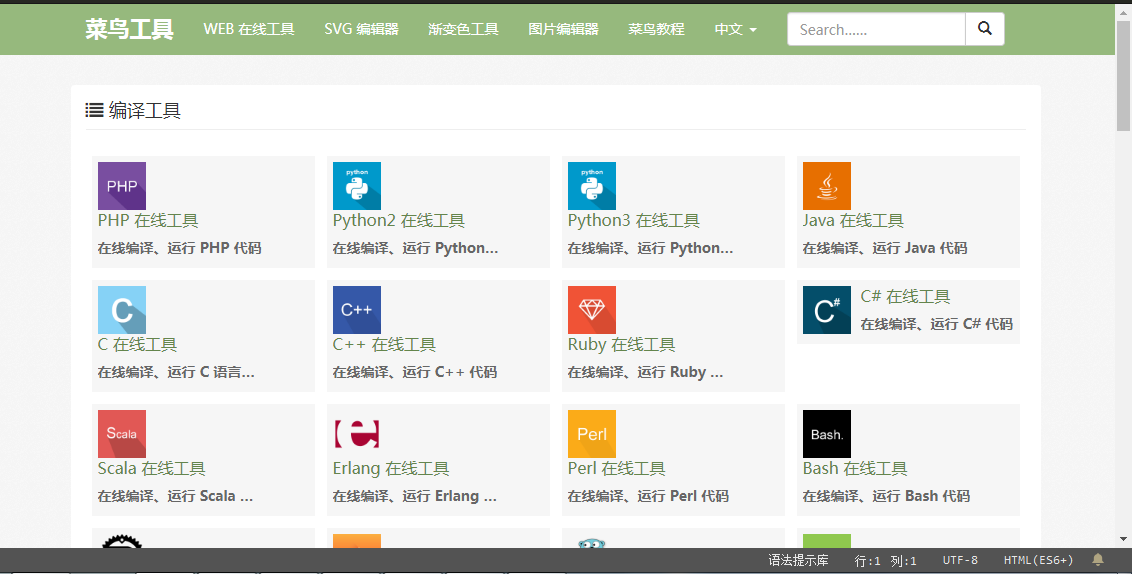Click description text 在线编译、运行 Bash 代码
Viewport: 1132px width, 574px height.
[x=887, y=496]
